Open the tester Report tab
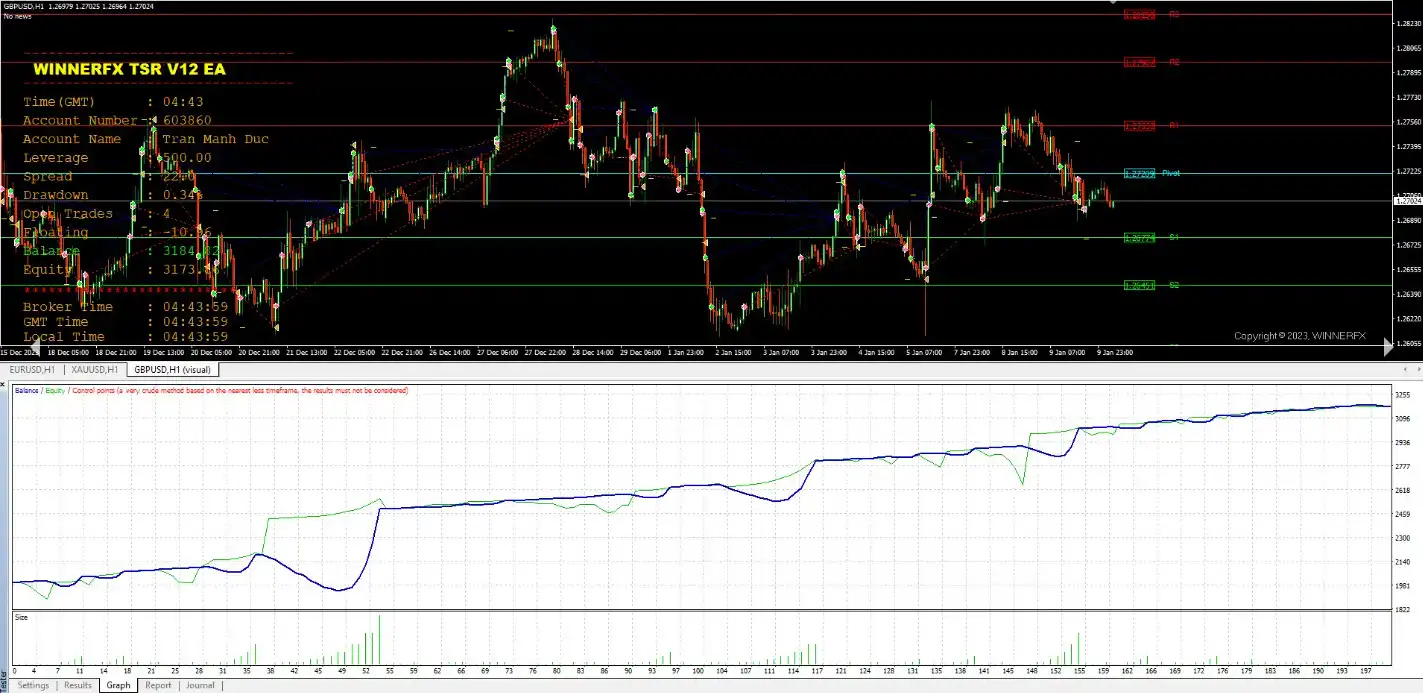 (158, 686)
